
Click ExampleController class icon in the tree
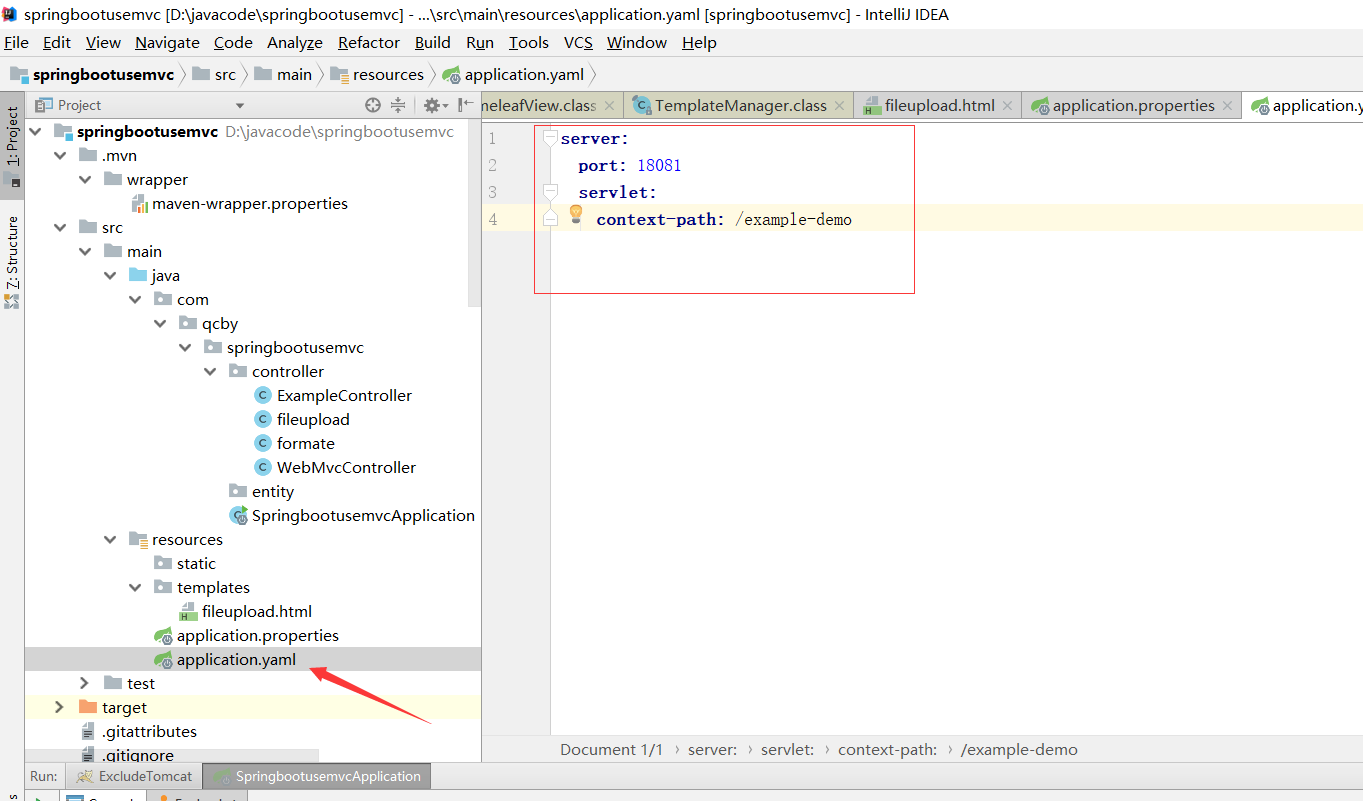(x=263, y=395)
